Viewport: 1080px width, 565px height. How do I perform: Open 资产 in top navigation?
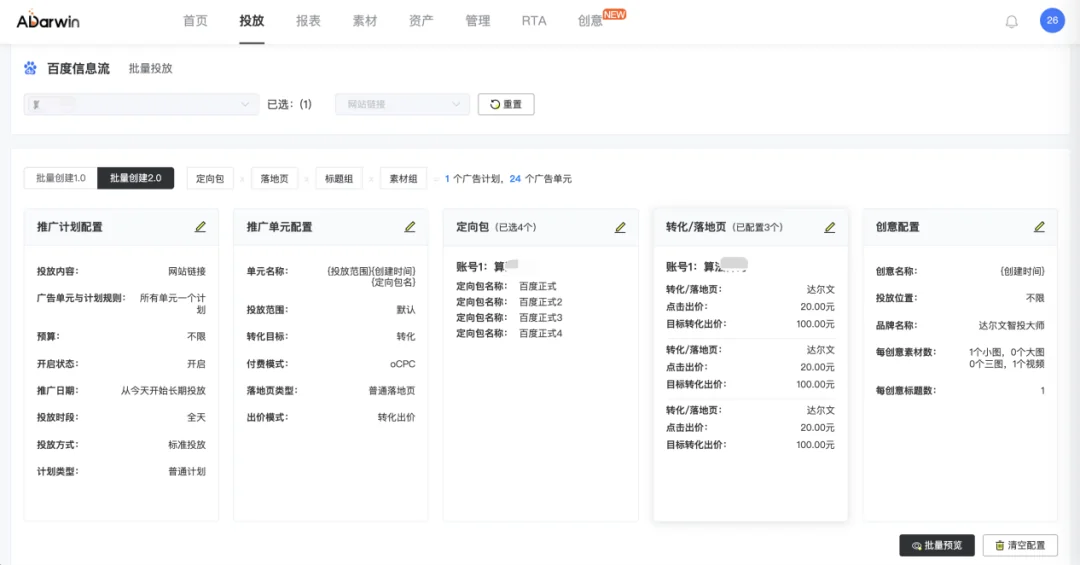click(x=421, y=21)
